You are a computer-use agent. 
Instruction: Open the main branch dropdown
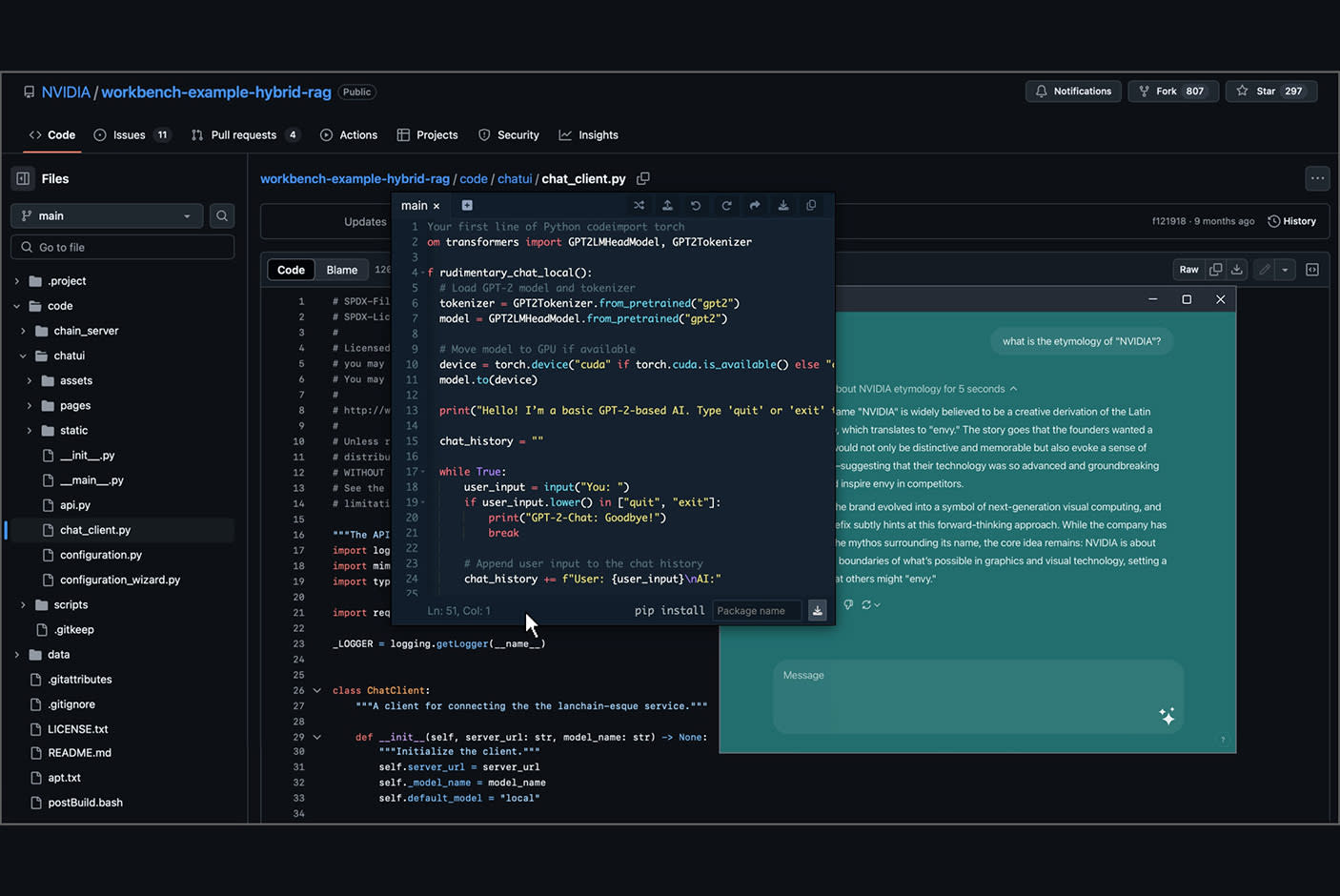pos(107,216)
